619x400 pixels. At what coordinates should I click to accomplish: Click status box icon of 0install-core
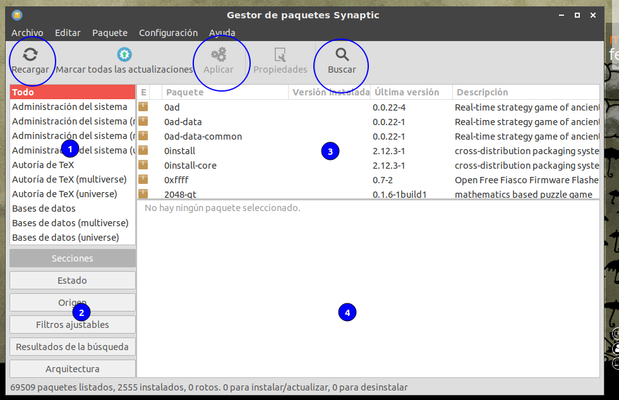coord(143,165)
